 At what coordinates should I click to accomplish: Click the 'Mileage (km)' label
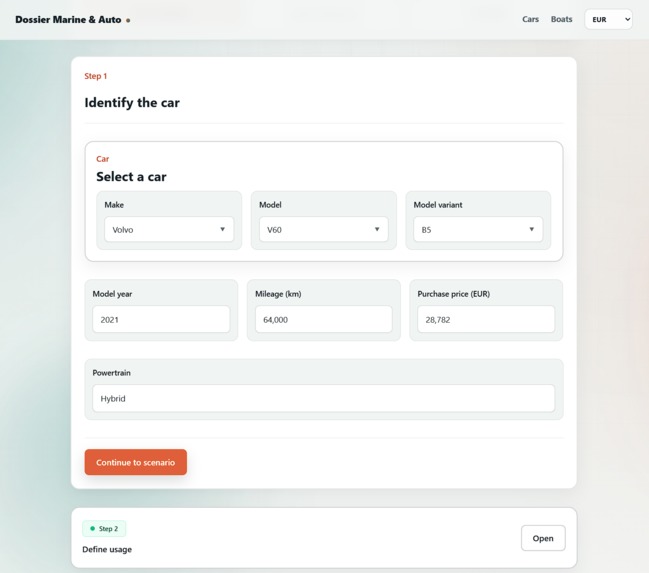pos(278,294)
